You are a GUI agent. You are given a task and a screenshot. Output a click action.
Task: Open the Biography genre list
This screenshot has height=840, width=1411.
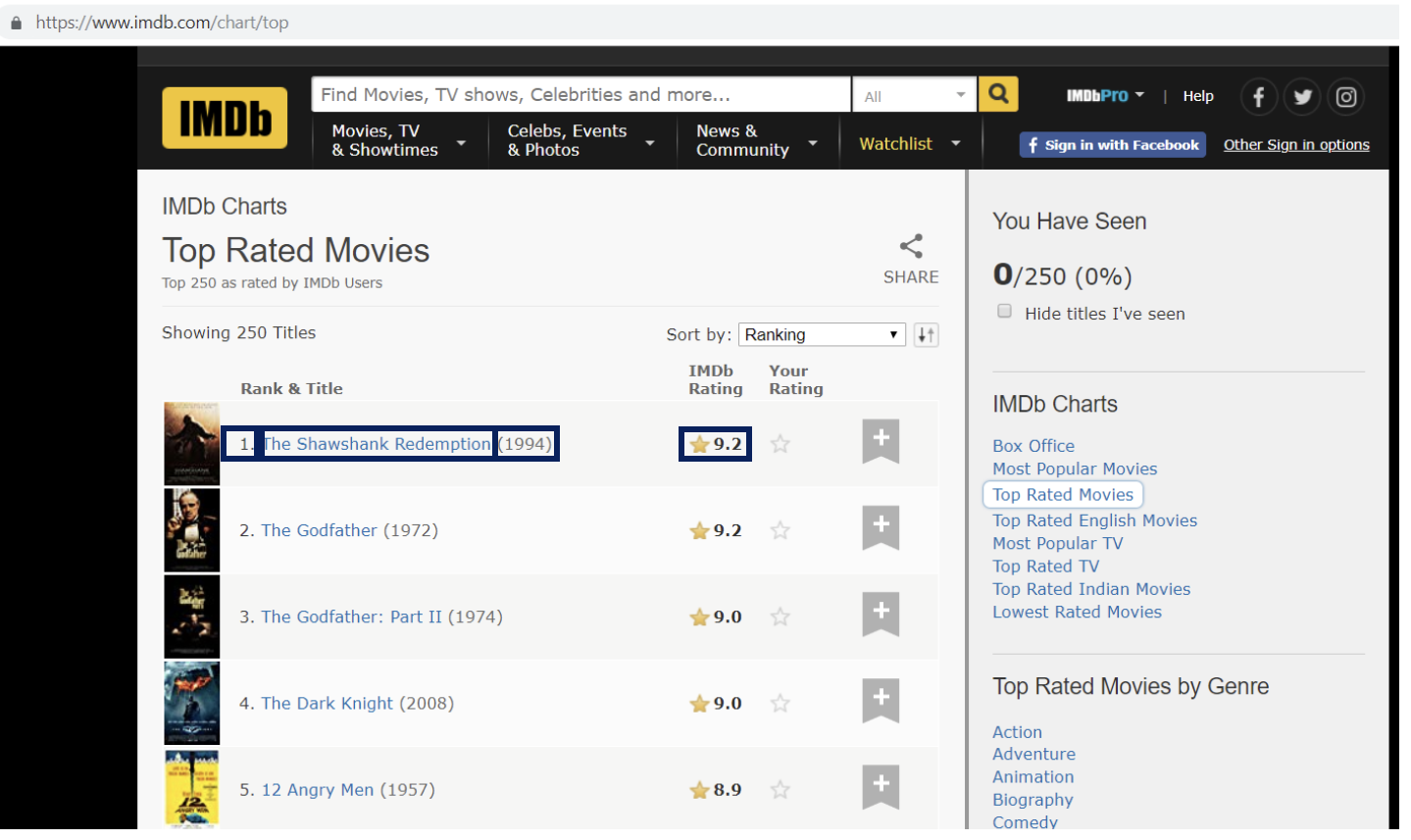[x=1033, y=800]
